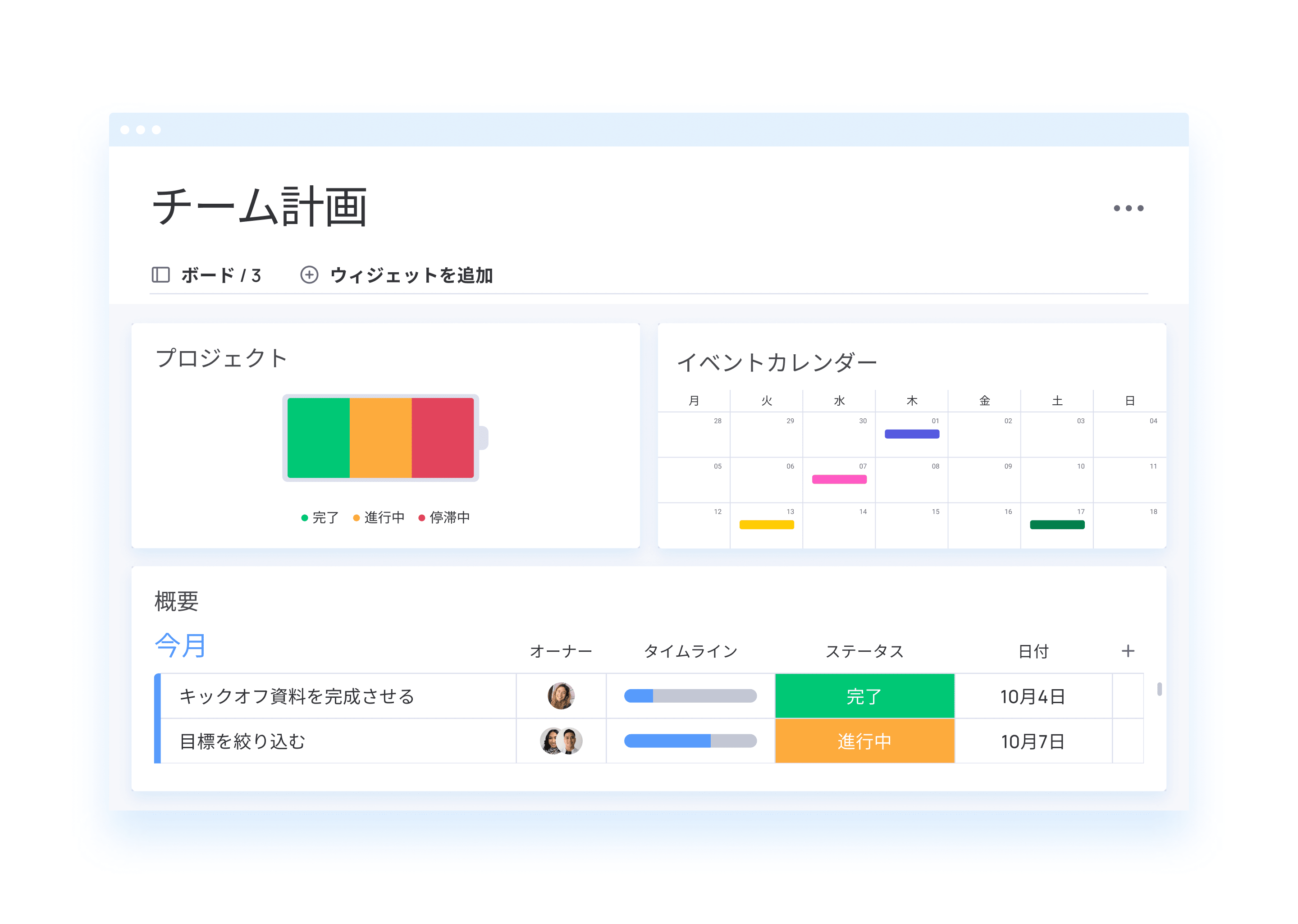Click owner avatar for キックオフ資料を完成させる
The image size is (1298, 924).
click(x=561, y=696)
